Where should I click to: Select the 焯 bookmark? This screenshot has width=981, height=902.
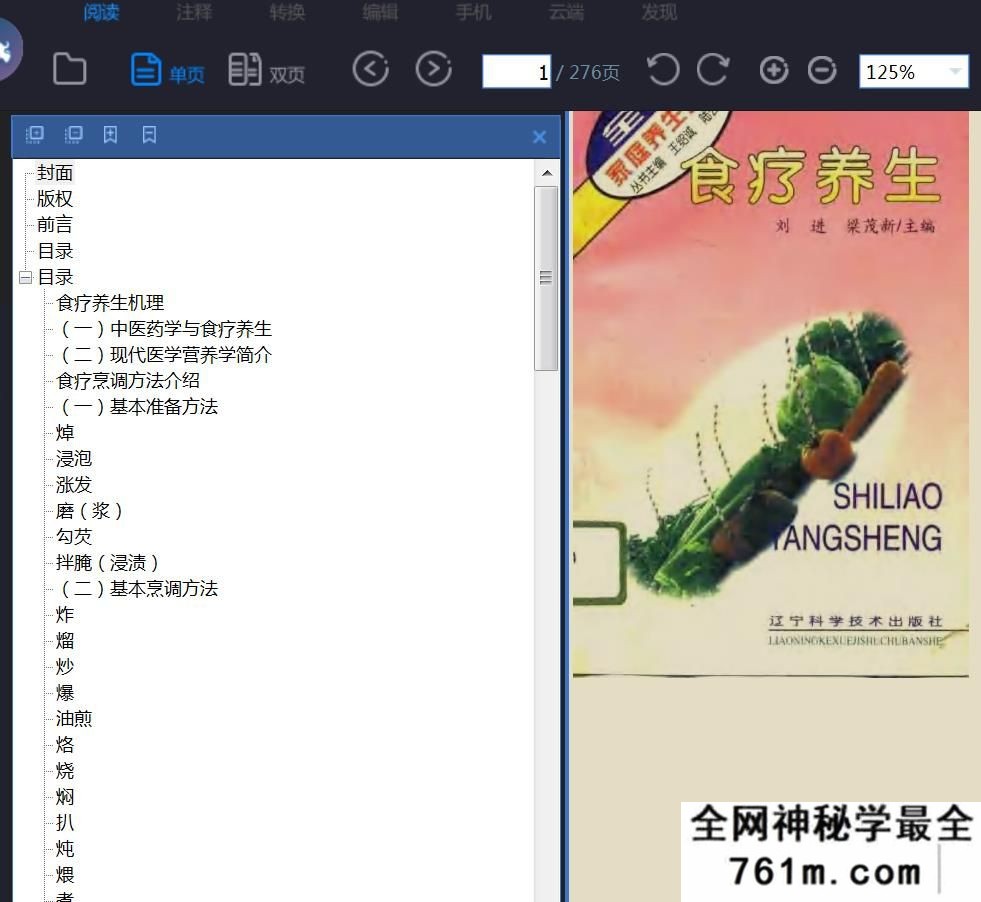click(x=65, y=433)
